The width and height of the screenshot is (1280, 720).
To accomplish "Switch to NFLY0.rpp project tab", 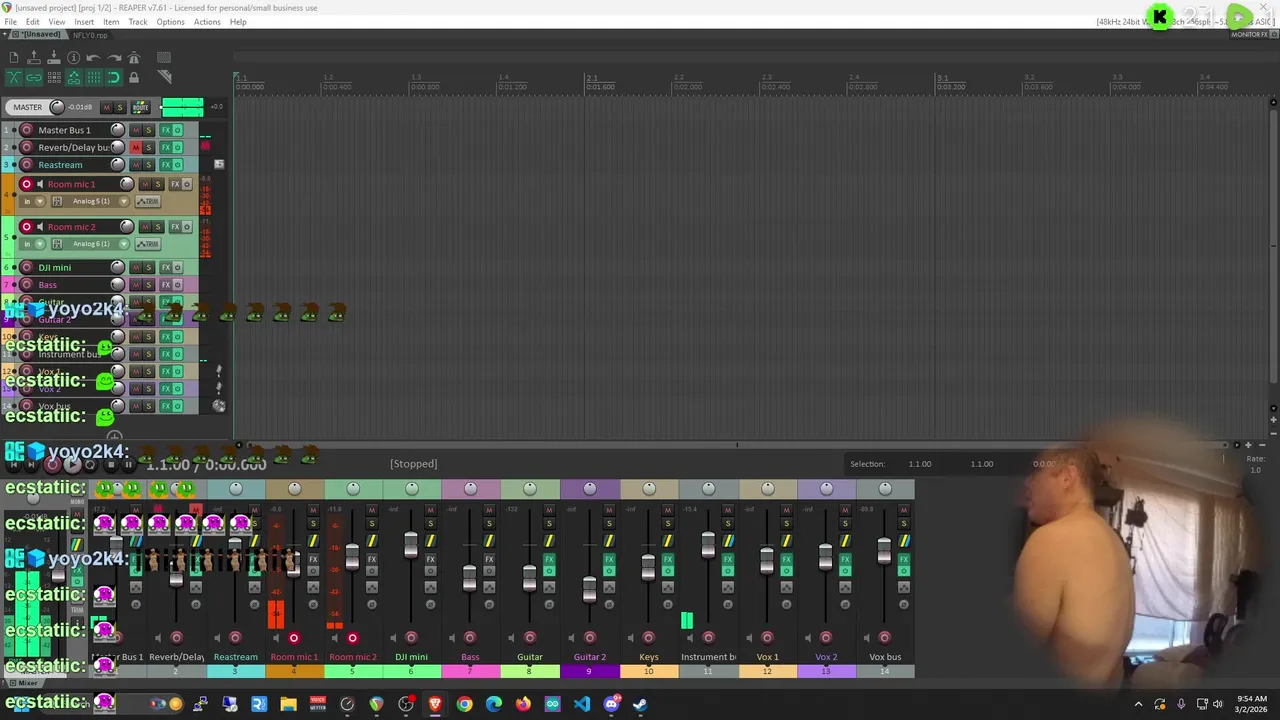I will (90, 35).
